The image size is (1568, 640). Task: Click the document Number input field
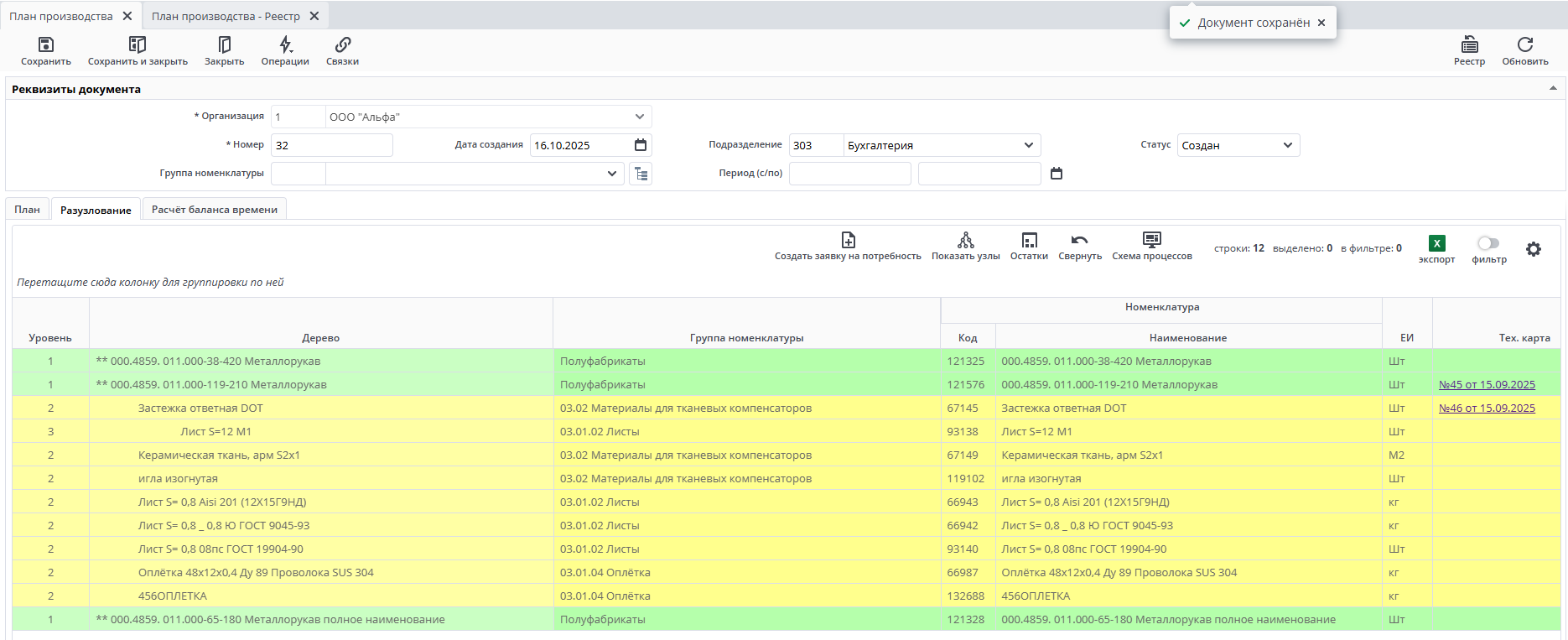331,145
